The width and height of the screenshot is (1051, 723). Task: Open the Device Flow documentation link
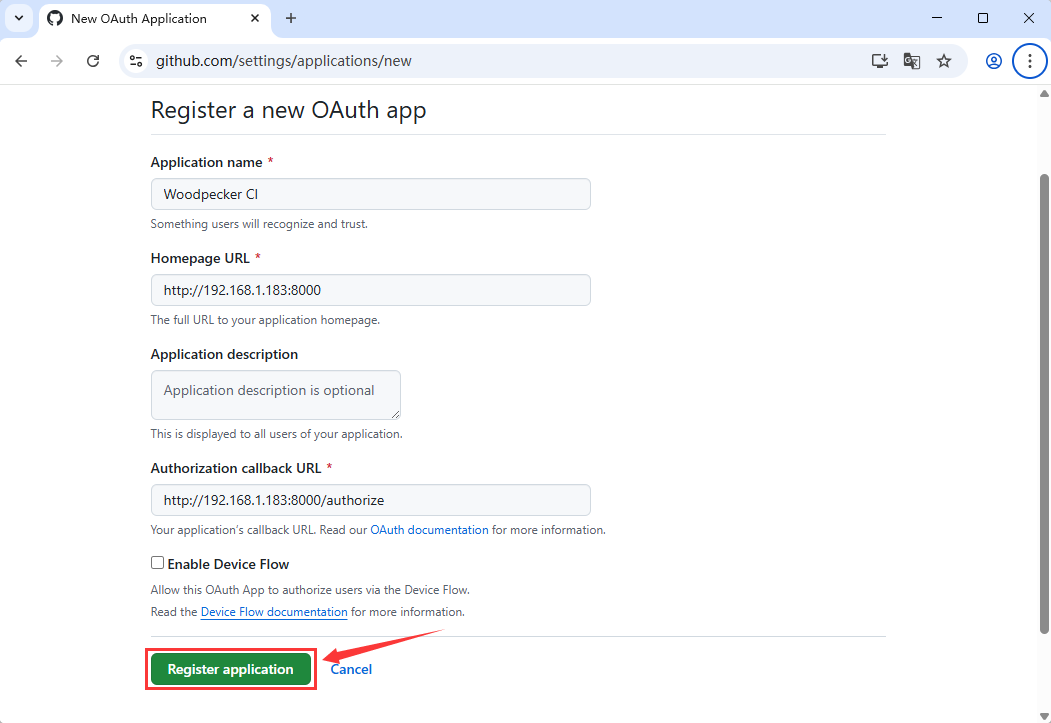point(273,612)
